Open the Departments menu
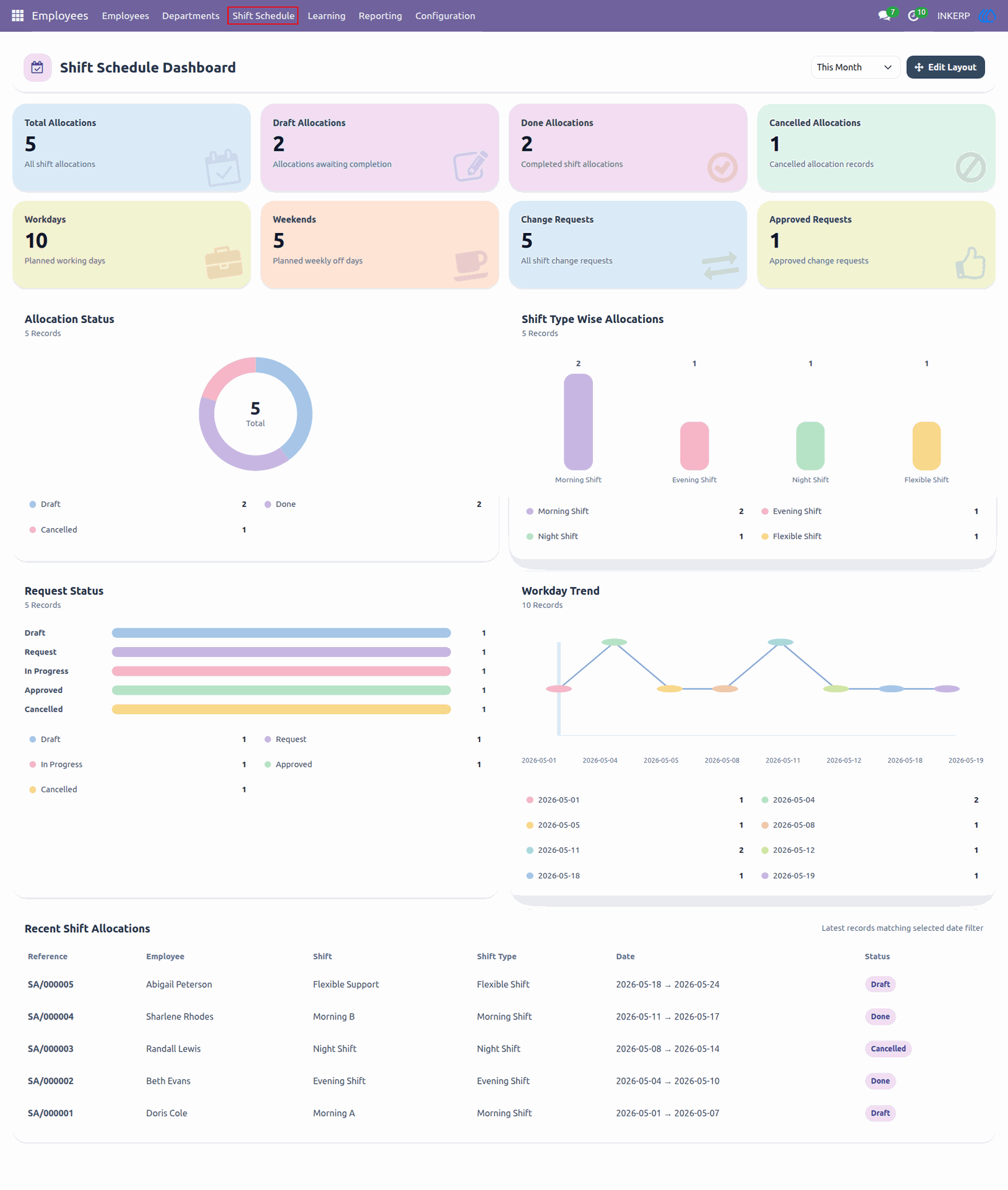The width and height of the screenshot is (1008, 1190). 191,15
